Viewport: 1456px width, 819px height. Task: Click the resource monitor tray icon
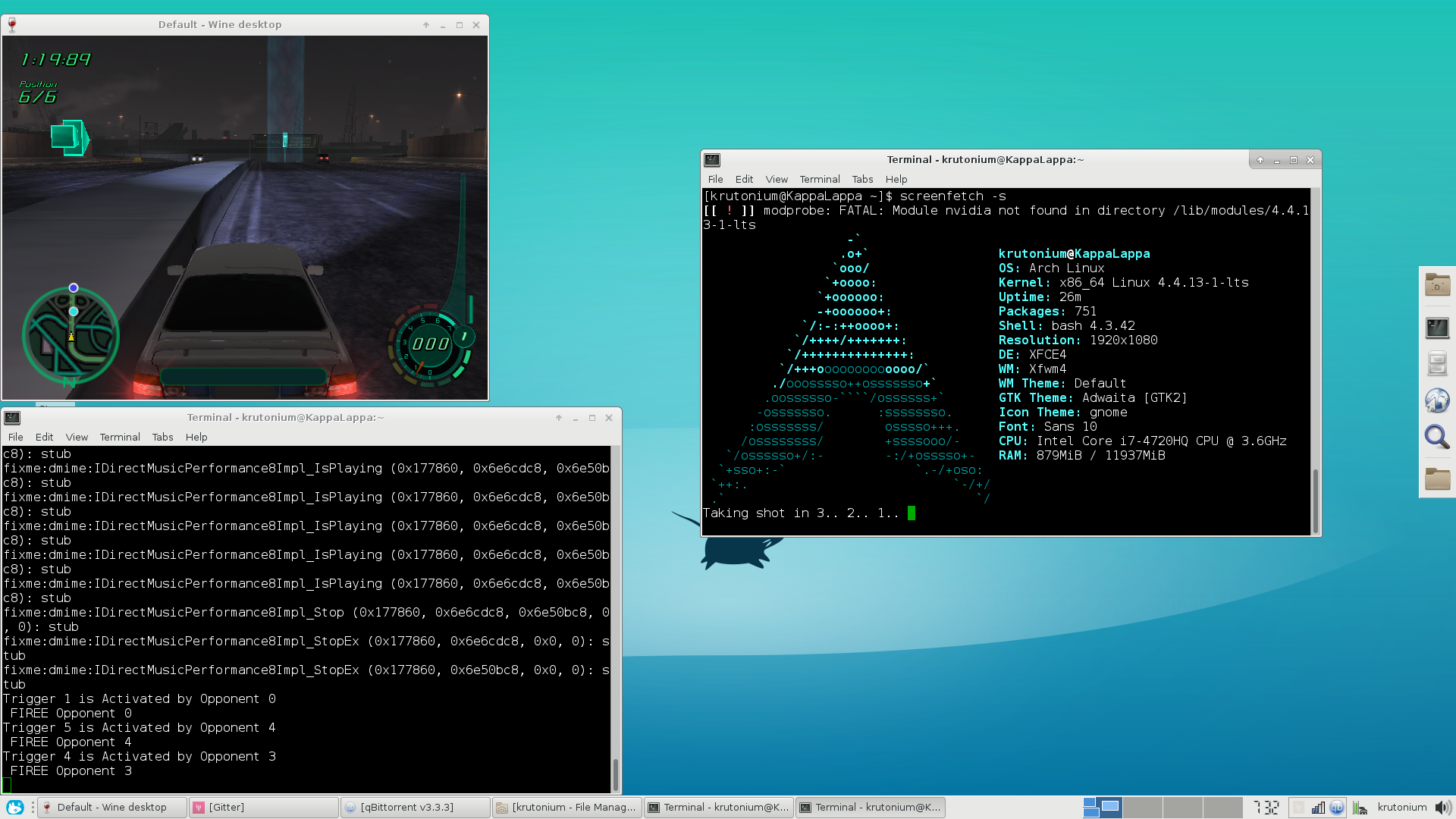1360,807
